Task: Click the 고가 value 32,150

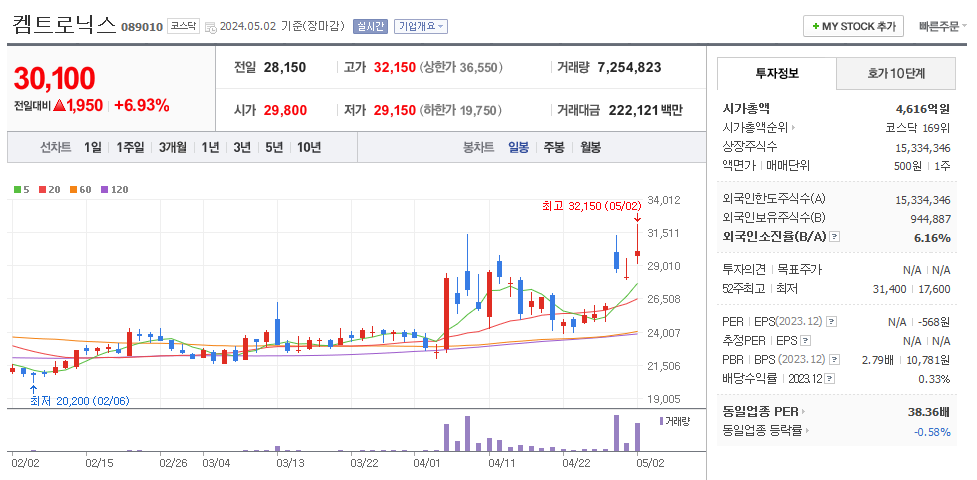Action: click(x=395, y=67)
